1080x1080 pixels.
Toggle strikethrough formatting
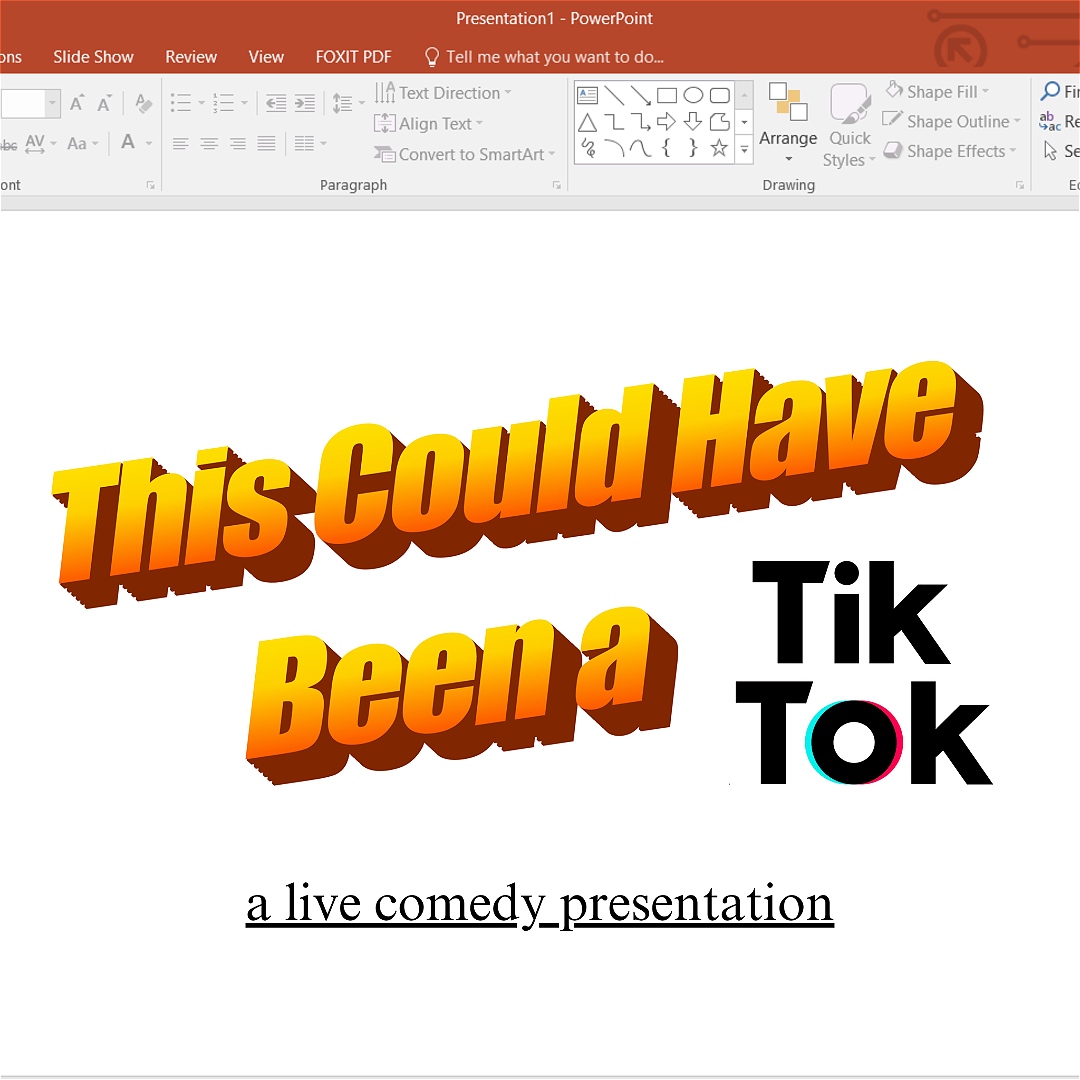click(9, 145)
